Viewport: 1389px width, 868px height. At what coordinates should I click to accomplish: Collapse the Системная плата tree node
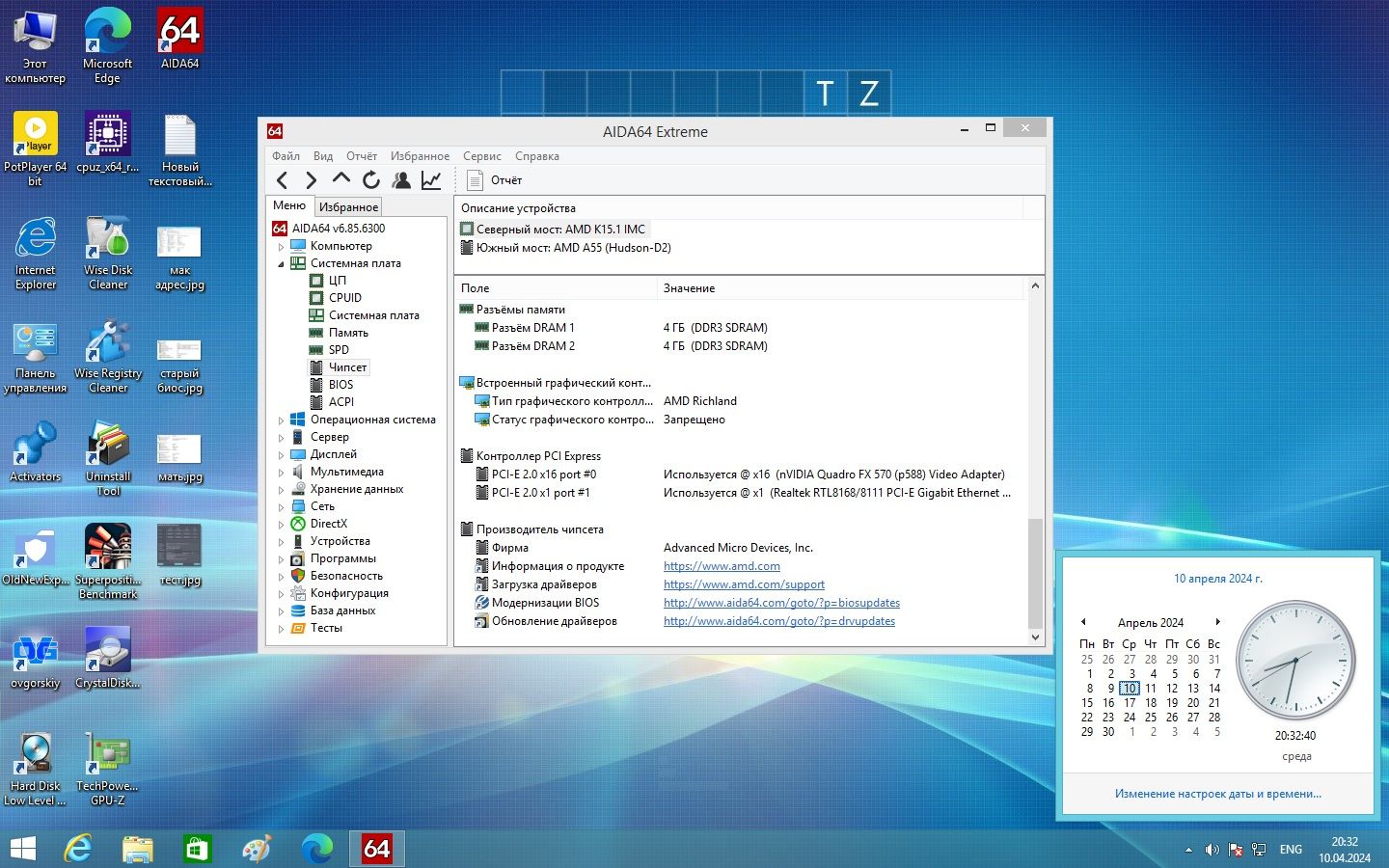click(x=282, y=264)
